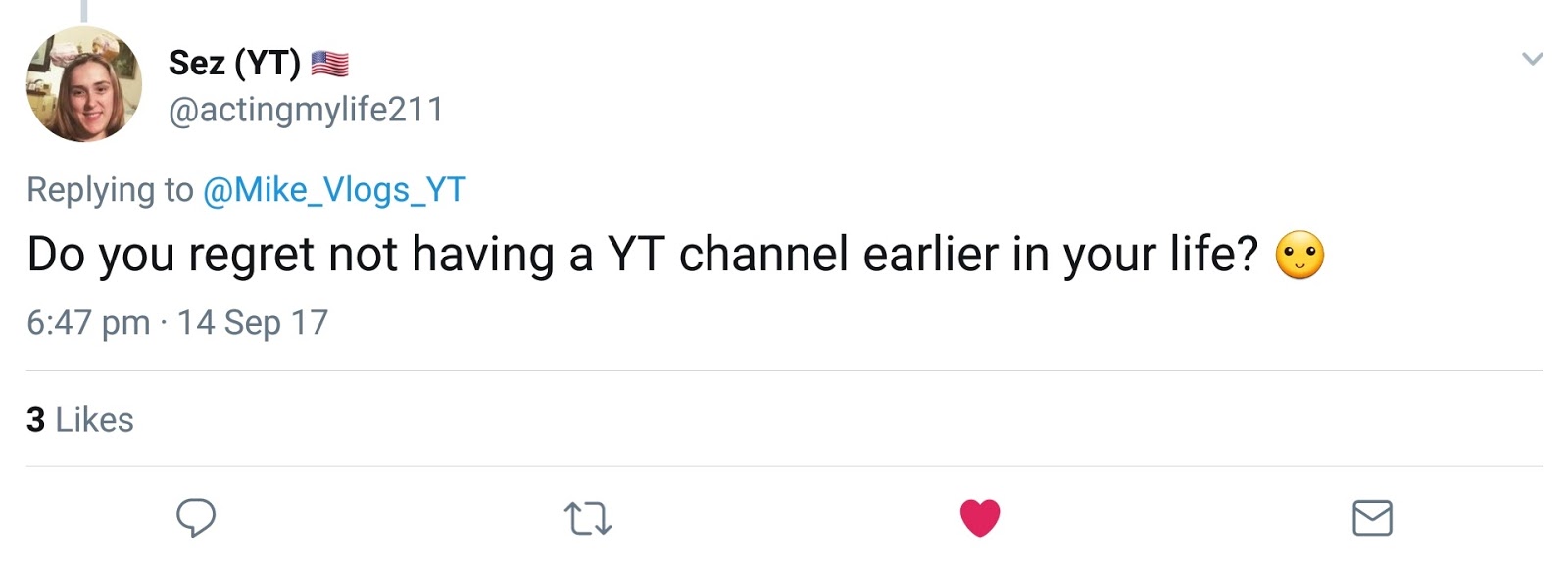The width and height of the screenshot is (1568, 568).
Task: Click the "Replying to" label
Action: [x=110, y=189]
